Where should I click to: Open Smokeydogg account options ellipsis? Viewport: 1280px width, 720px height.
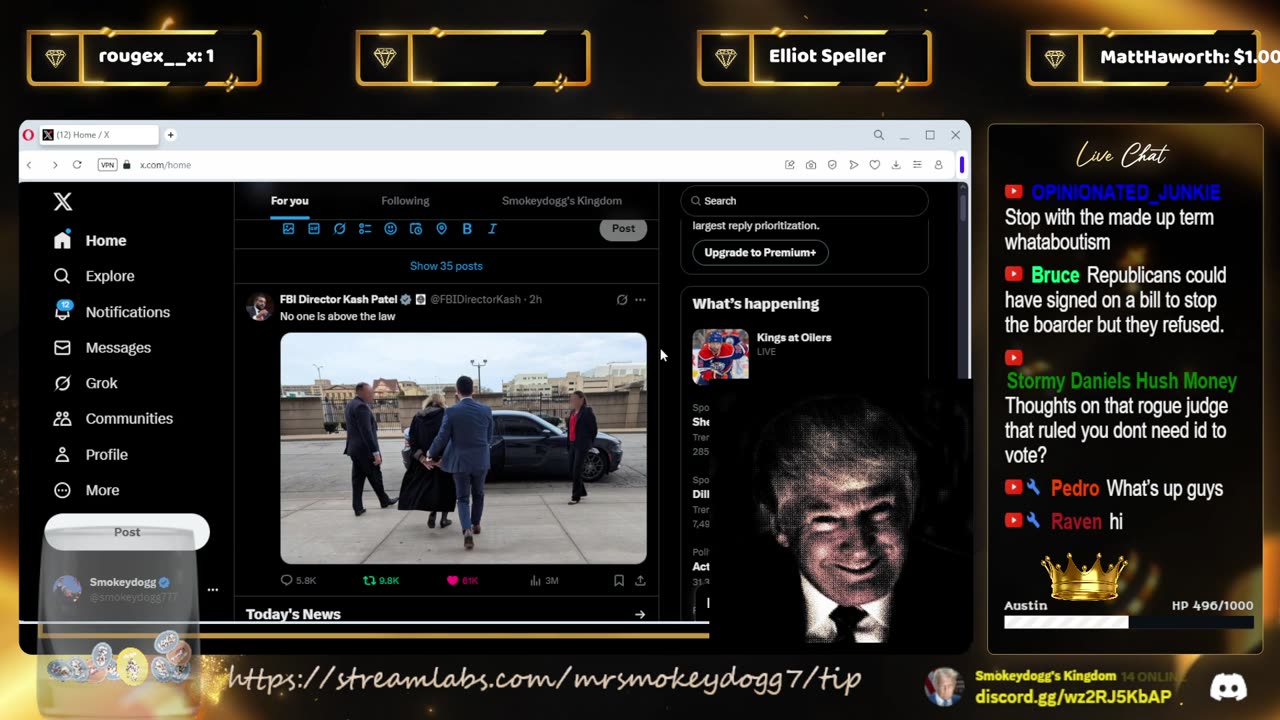pyautogui.click(x=212, y=590)
